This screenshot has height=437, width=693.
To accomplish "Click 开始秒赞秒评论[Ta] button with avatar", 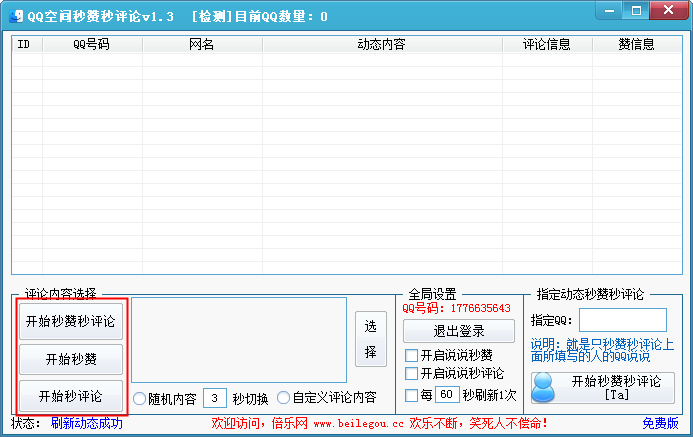I will tap(603, 388).
